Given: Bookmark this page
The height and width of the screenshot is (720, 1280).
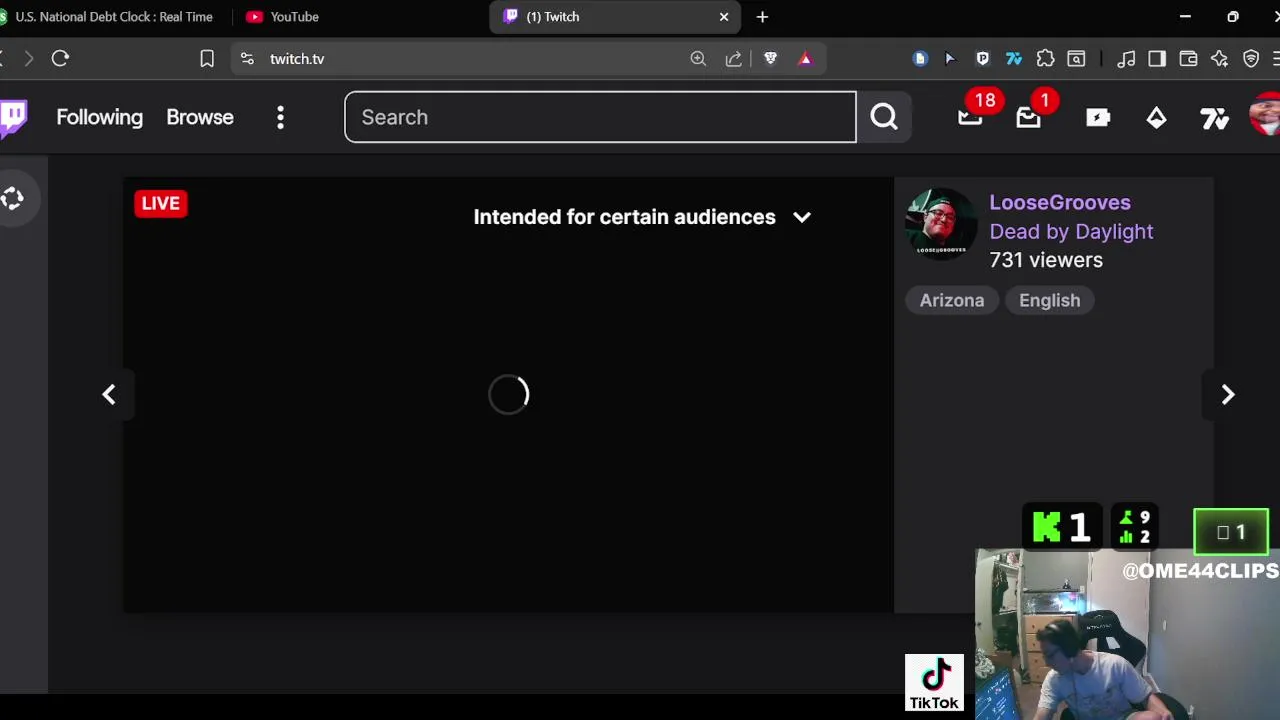Looking at the screenshot, I should pyautogui.click(x=207, y=59).
